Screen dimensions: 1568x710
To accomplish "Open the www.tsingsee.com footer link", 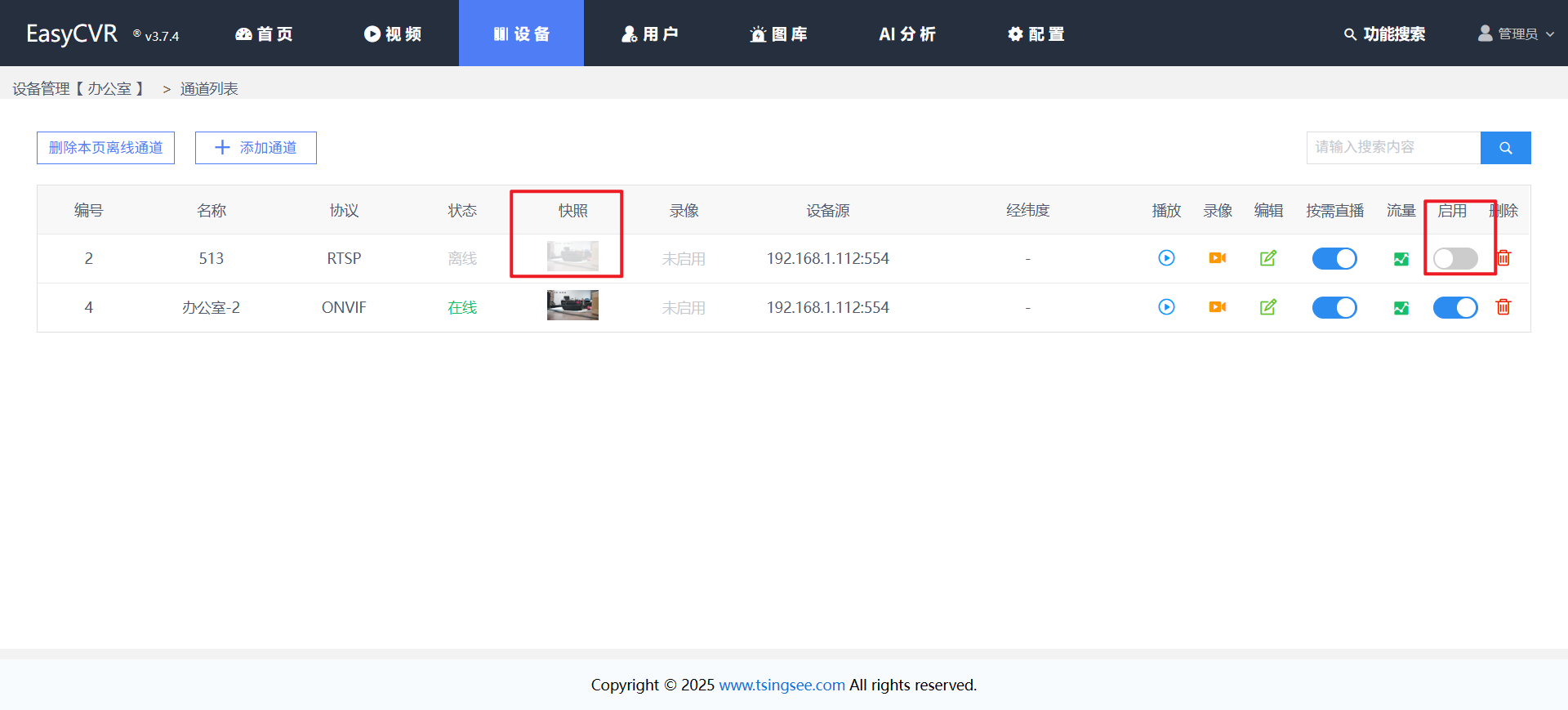I will point(782,685).
